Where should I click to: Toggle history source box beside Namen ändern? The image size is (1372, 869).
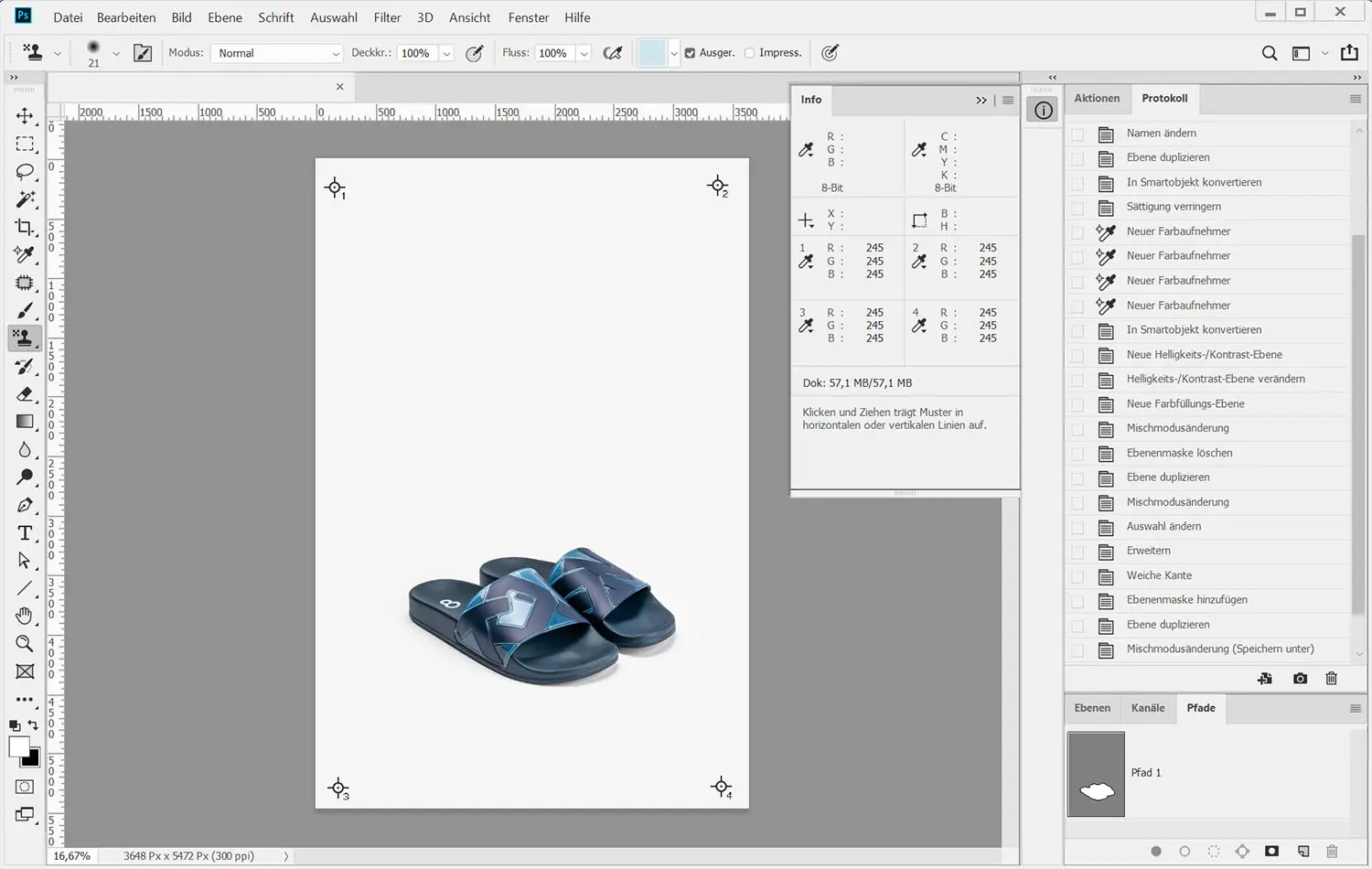pos(1077,134)
